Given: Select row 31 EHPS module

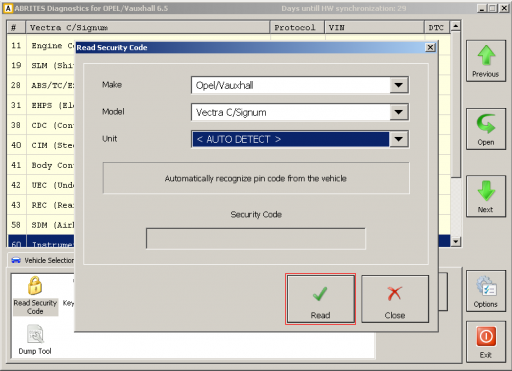Looking at the screenshot, I should click(41, 105).
